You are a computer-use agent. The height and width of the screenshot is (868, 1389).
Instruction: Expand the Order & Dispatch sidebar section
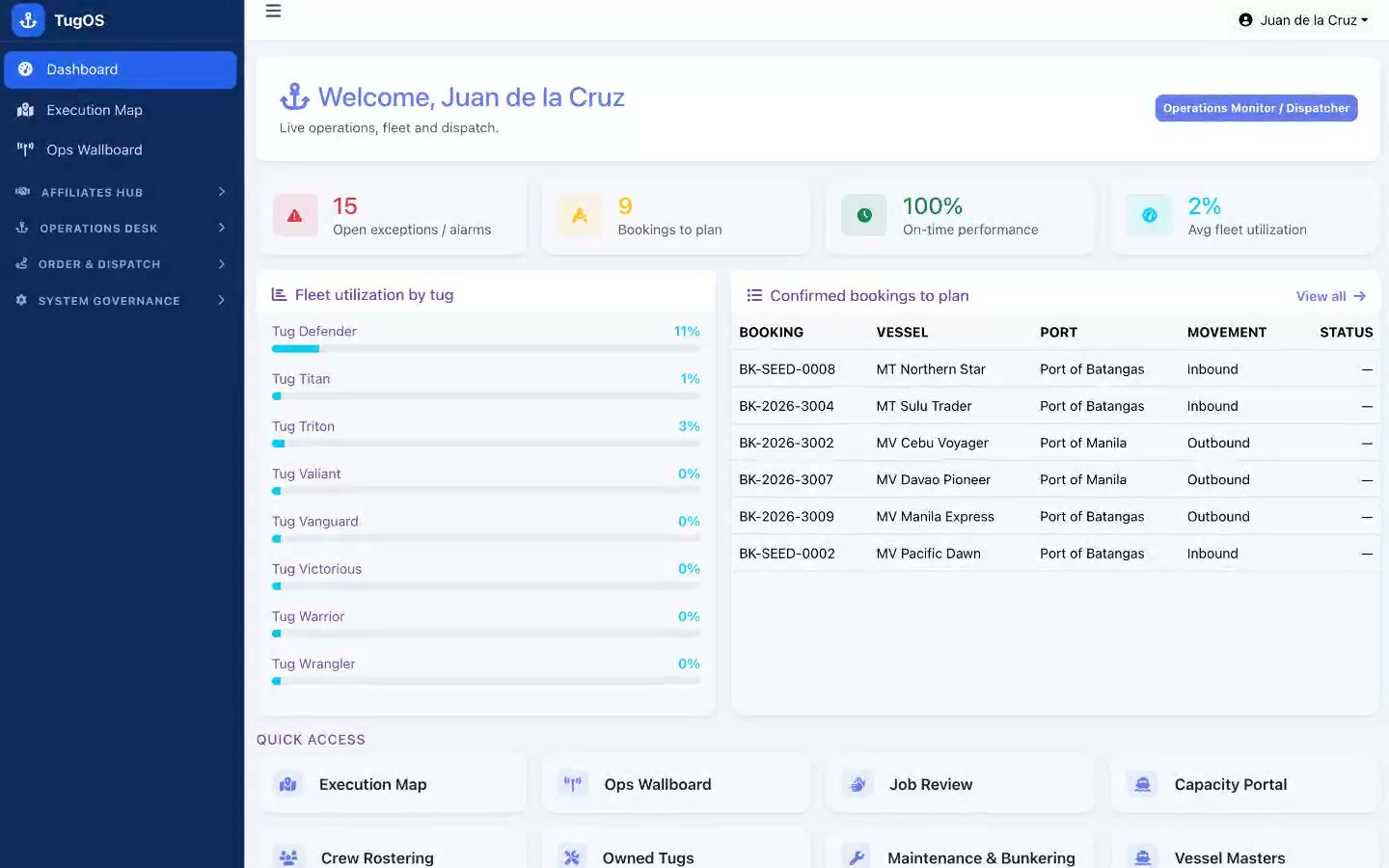click(122, 264)
